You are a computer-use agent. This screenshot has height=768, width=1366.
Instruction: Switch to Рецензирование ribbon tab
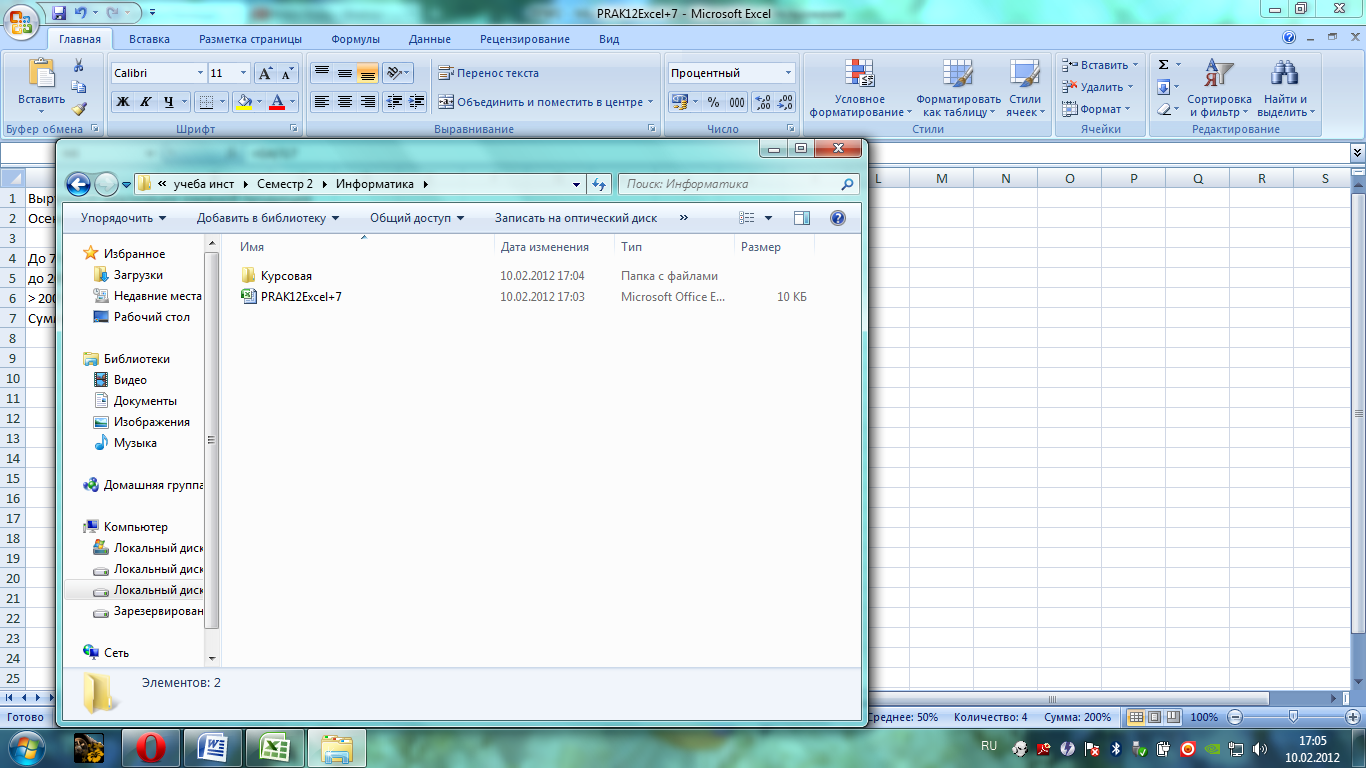[525, 39]
